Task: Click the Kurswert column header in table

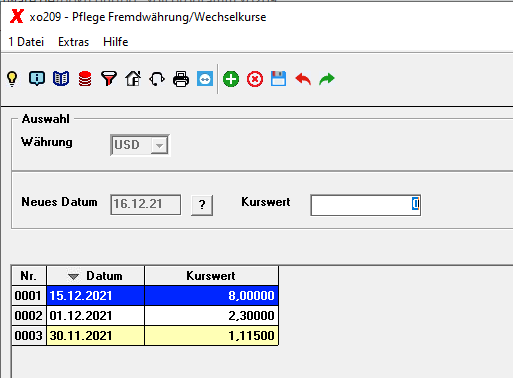Action: 211,276
